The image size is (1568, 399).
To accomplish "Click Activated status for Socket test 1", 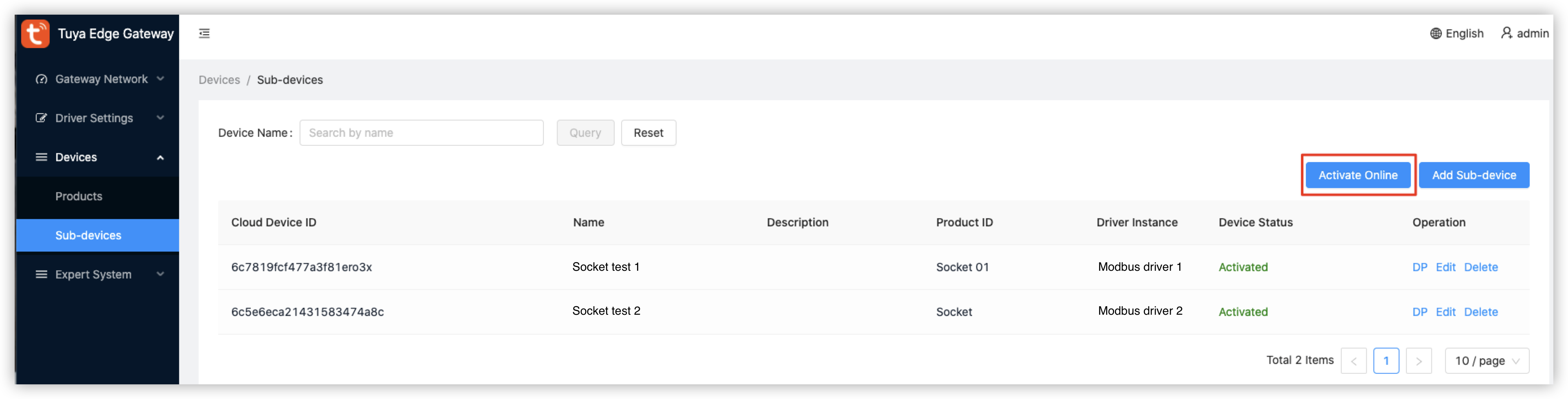I will tap(1243, 267).
